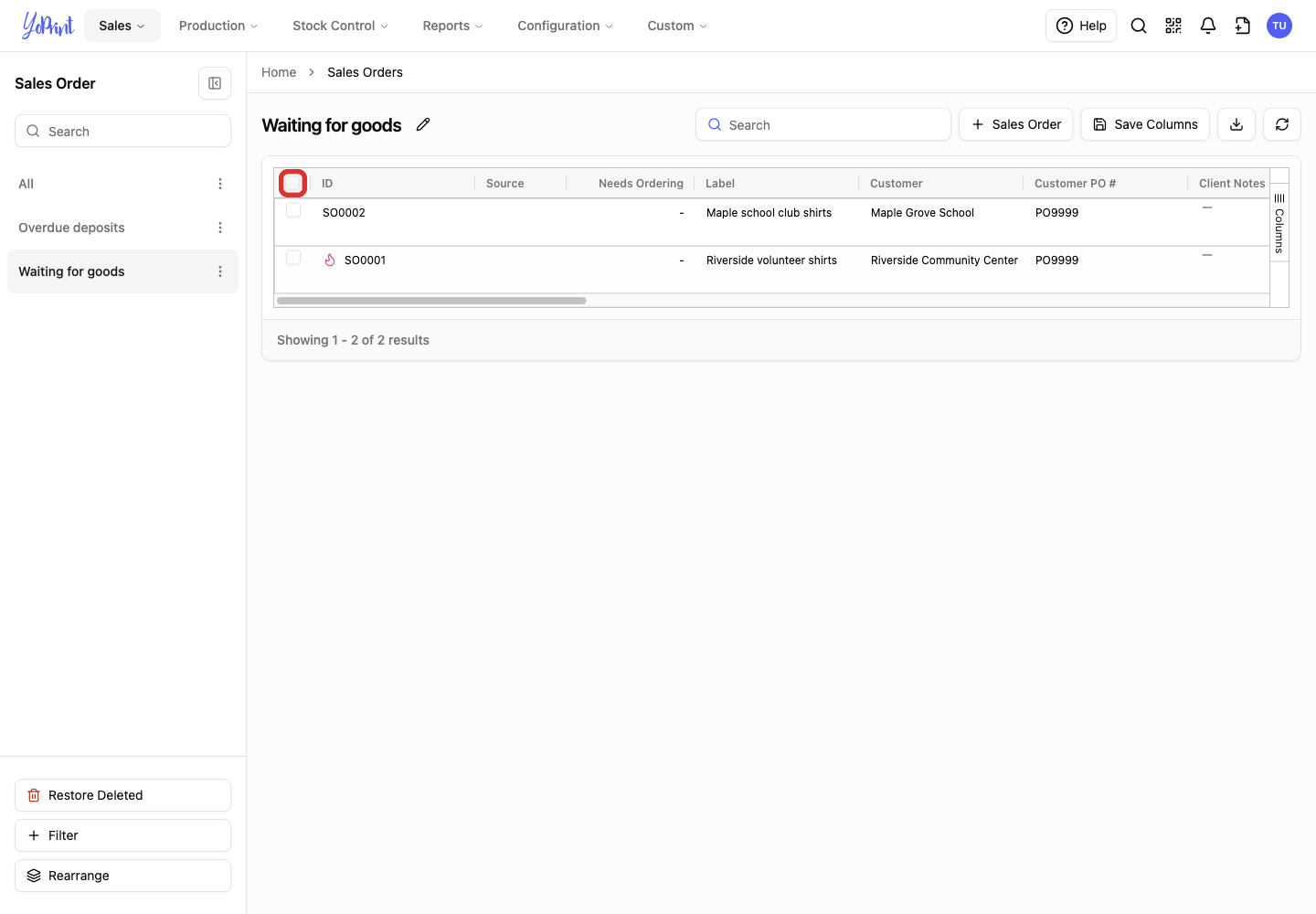Viewport: 1316px width, 914px height.
Task: Open the QR code scanner icon
Action: tap(1173, 26)
